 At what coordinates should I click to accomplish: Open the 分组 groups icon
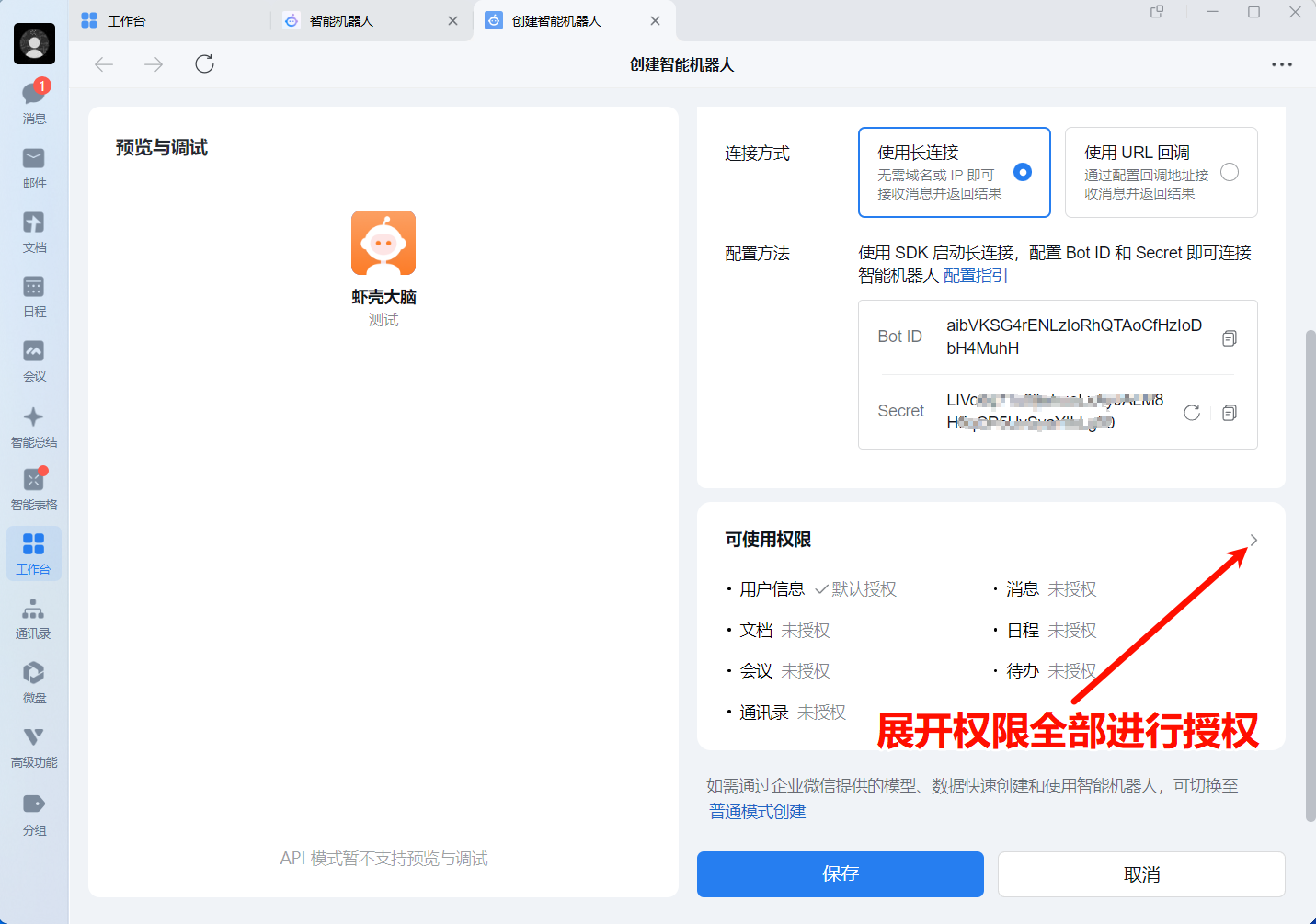click(34, 814)
